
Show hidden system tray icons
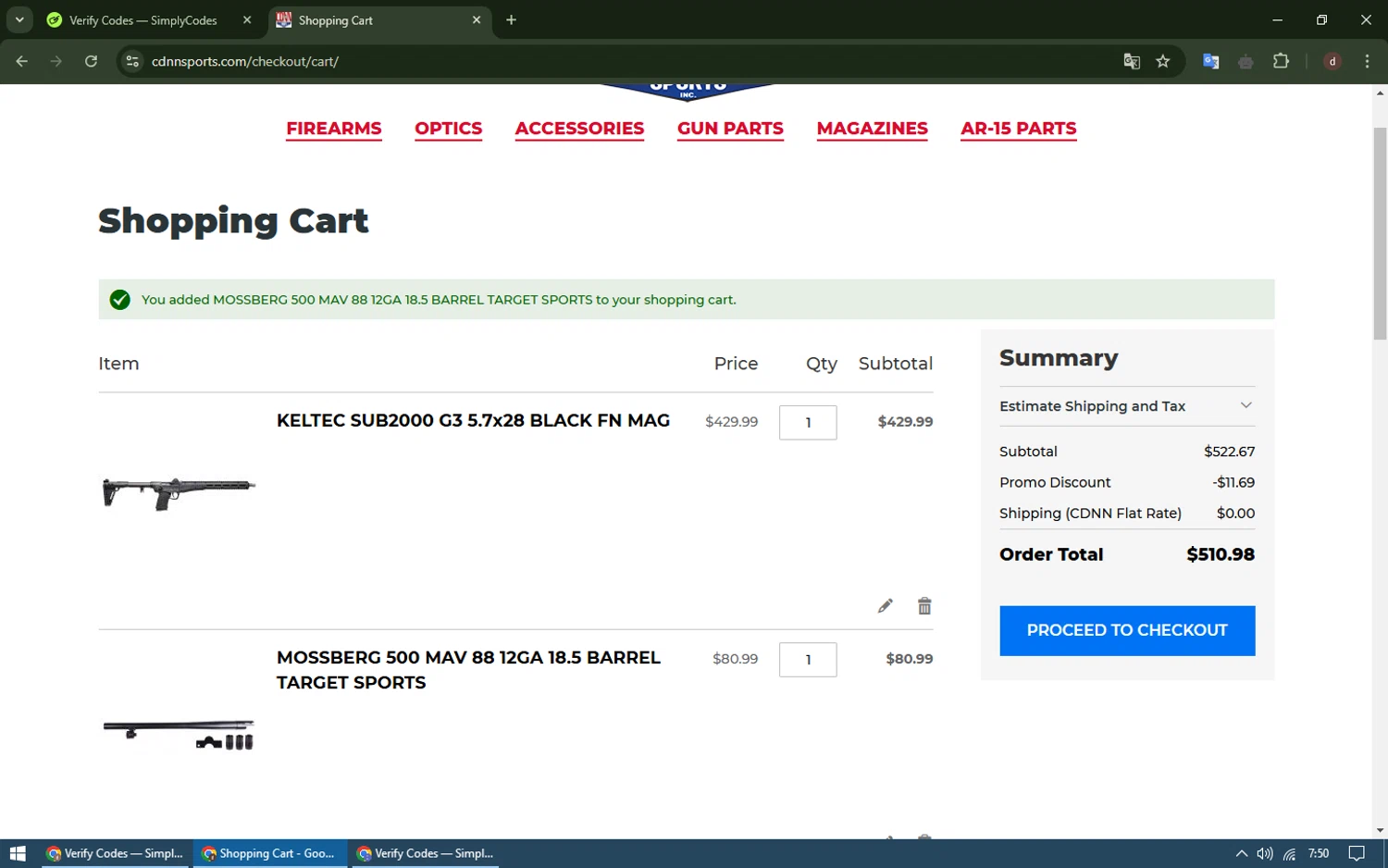(x=1241, y=853)
